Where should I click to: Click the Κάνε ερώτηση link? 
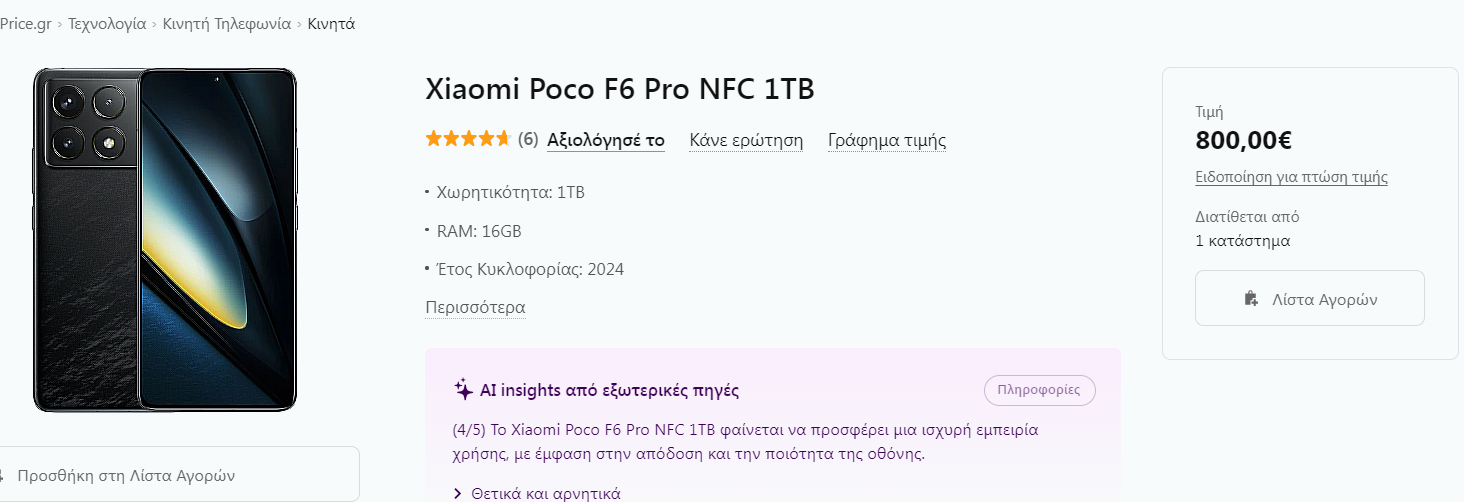coord(746,140)
